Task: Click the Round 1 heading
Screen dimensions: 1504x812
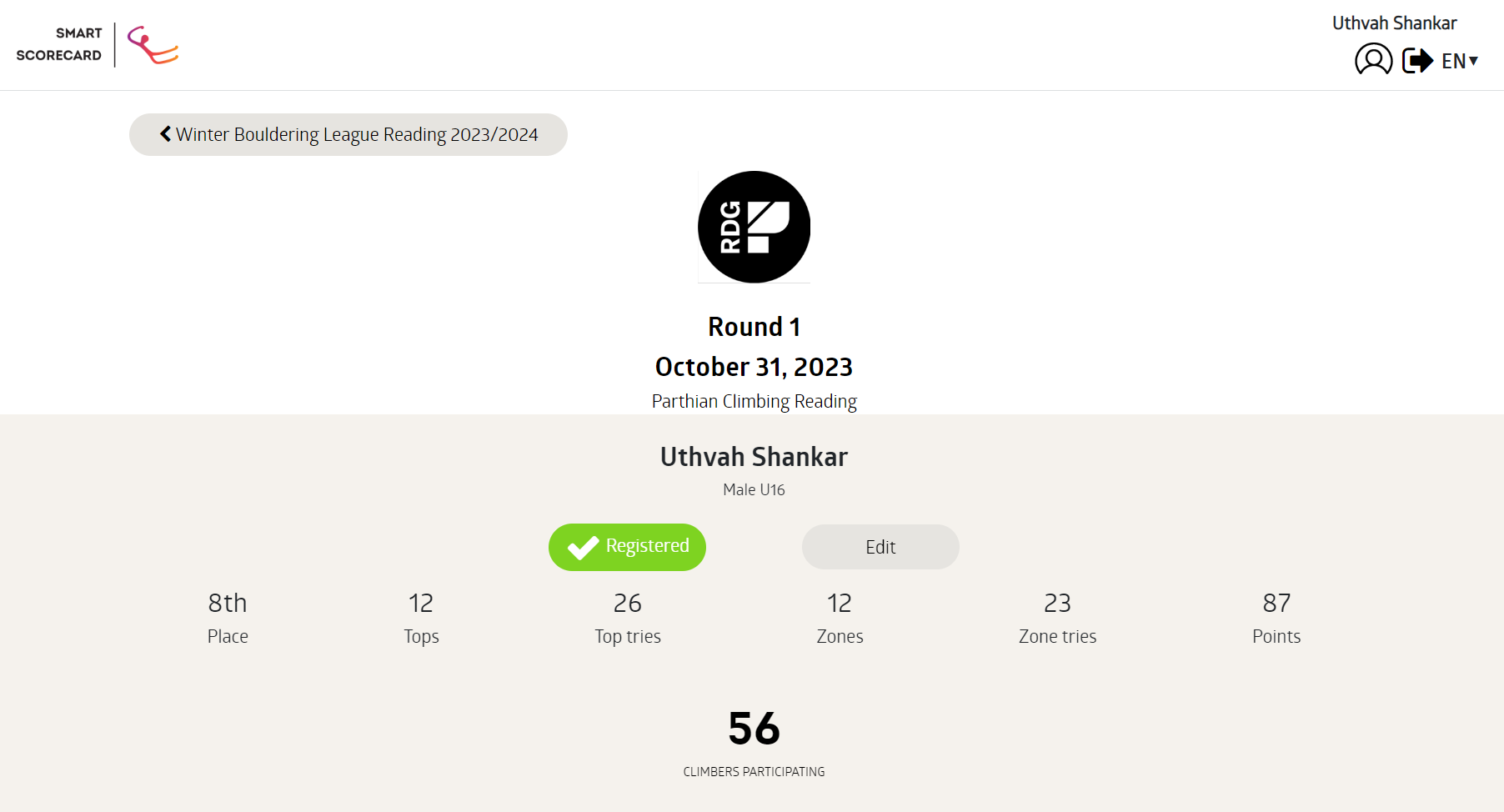Action: 754,327
